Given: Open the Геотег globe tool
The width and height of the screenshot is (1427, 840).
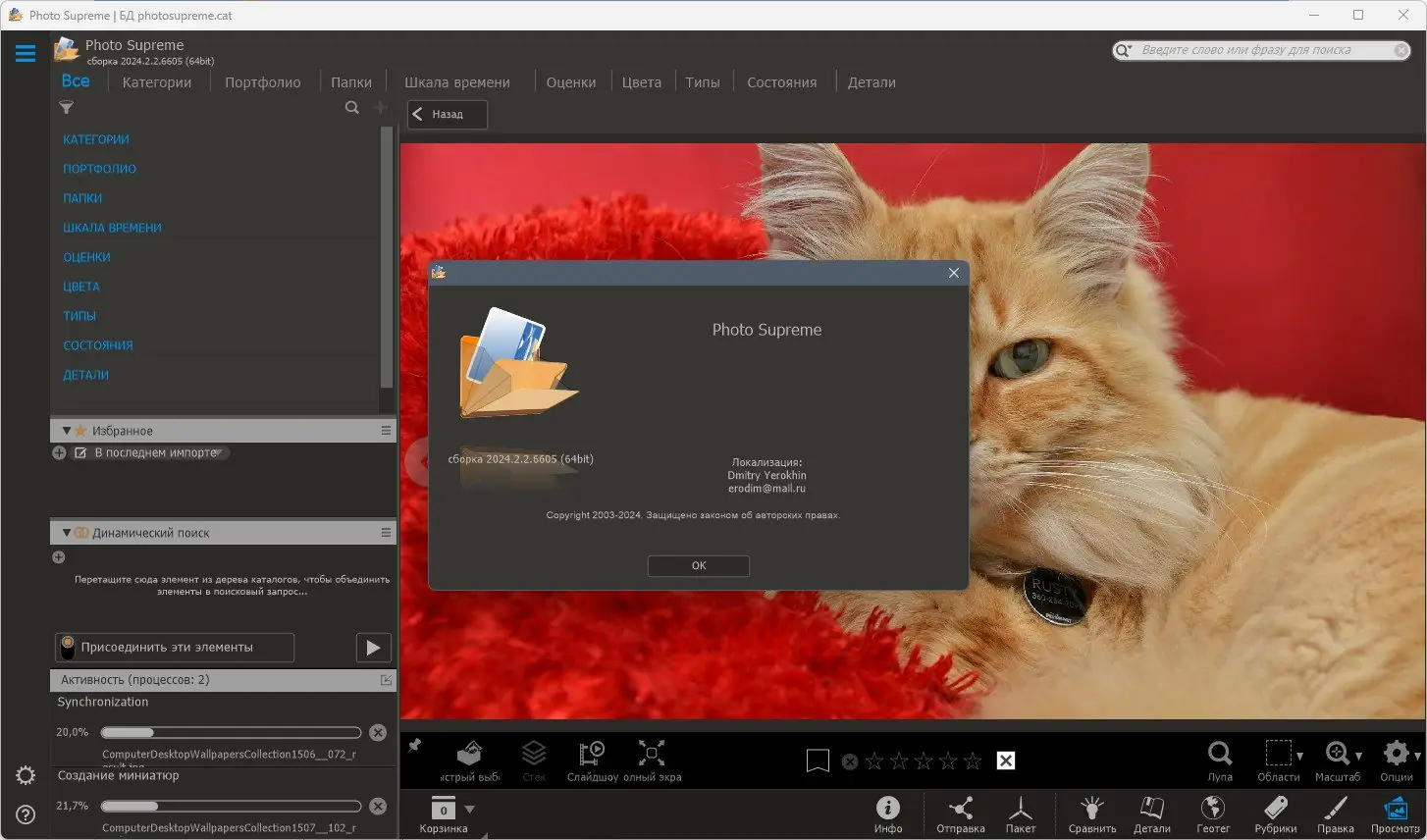Looking at the screenshot, I should click(1213, 809).
